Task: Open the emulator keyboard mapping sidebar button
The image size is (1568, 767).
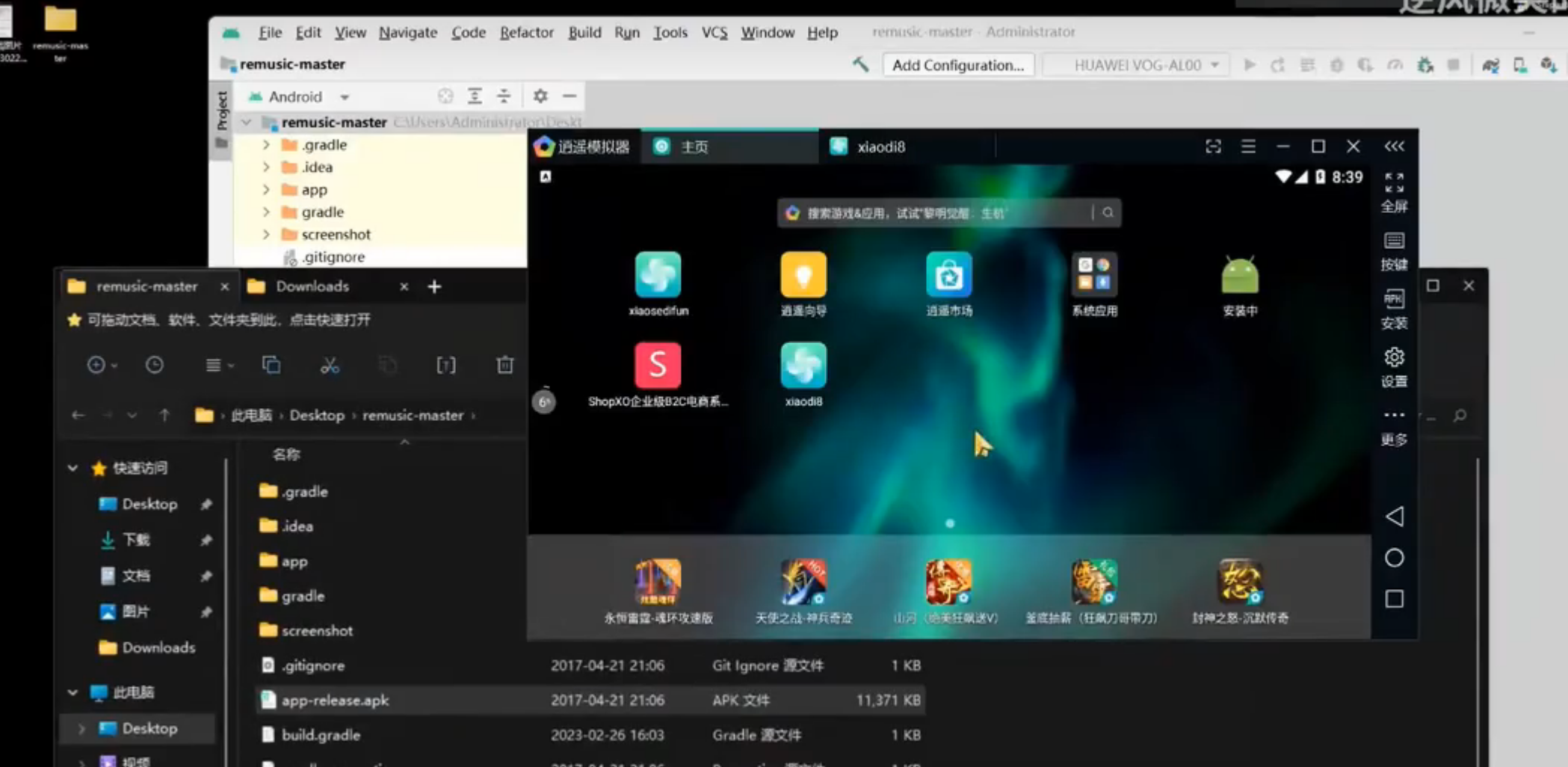Action: tap(1394, 251)
